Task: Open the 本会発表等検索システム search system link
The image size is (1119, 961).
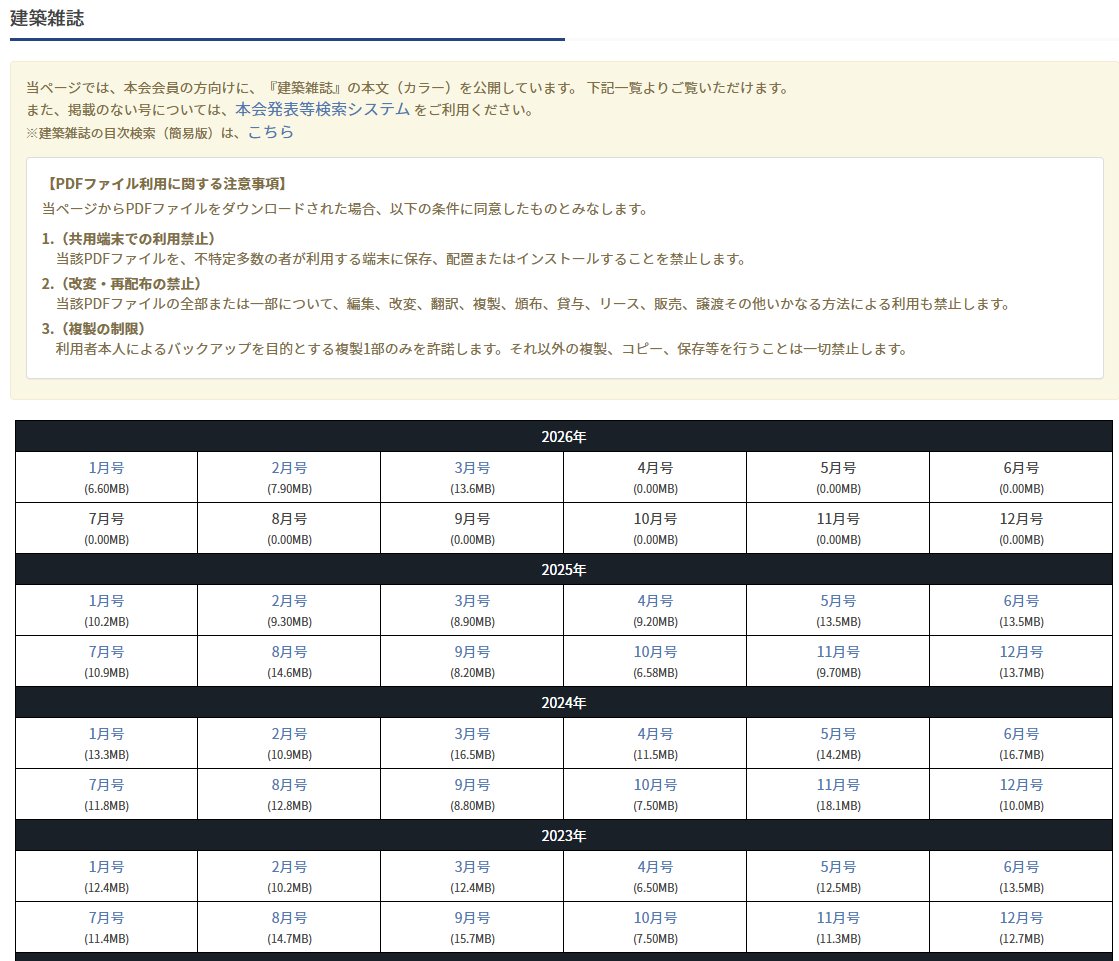Action: (320, 110)
